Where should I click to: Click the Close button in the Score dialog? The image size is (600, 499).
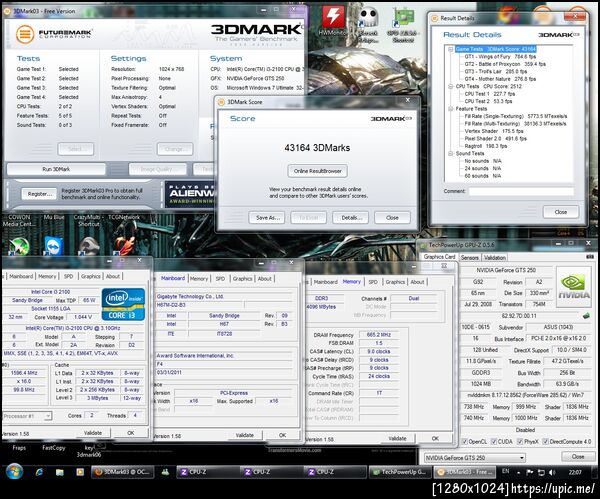click(x=392, y=217)
